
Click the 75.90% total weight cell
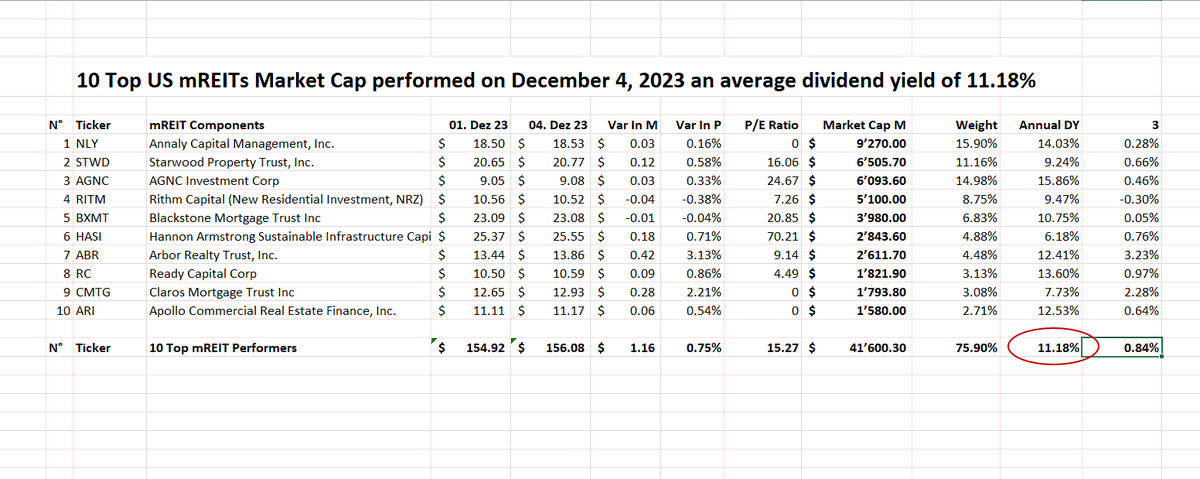click(x=977, y=348)
